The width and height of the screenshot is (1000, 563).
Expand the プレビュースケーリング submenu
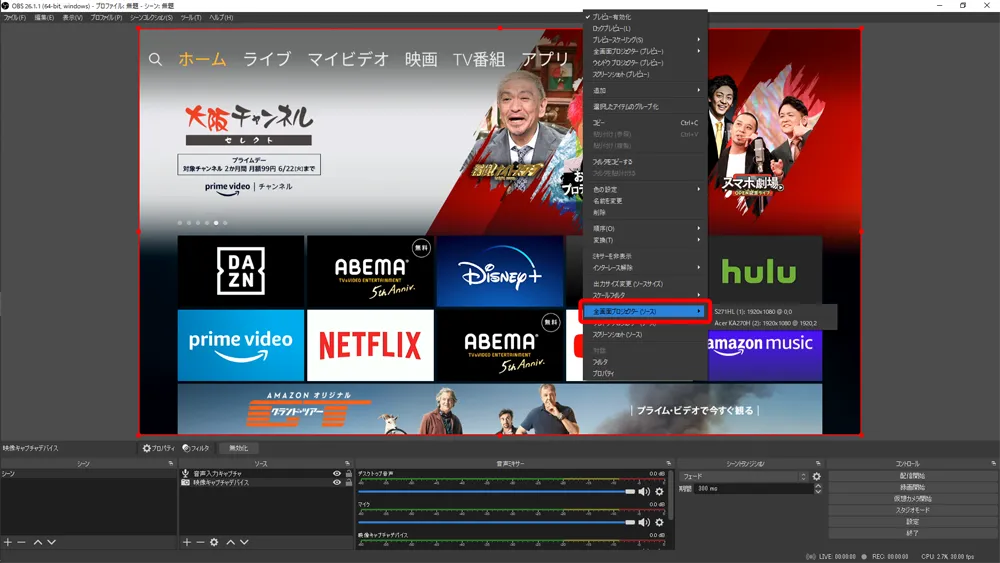[x=645, y=40]
